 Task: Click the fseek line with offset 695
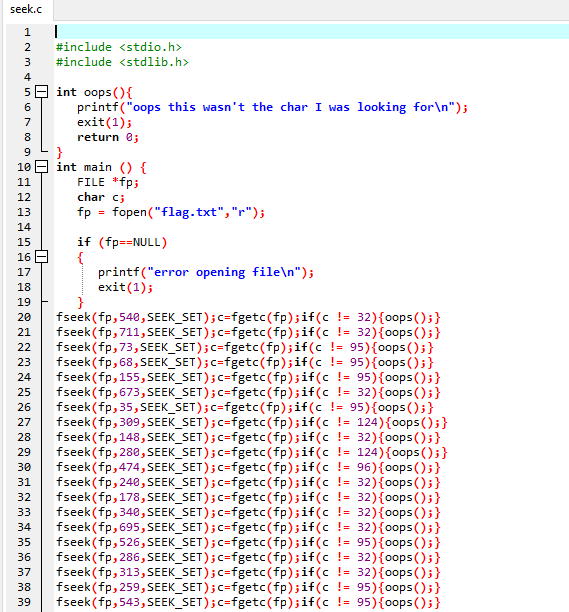(x=248, y=527)
